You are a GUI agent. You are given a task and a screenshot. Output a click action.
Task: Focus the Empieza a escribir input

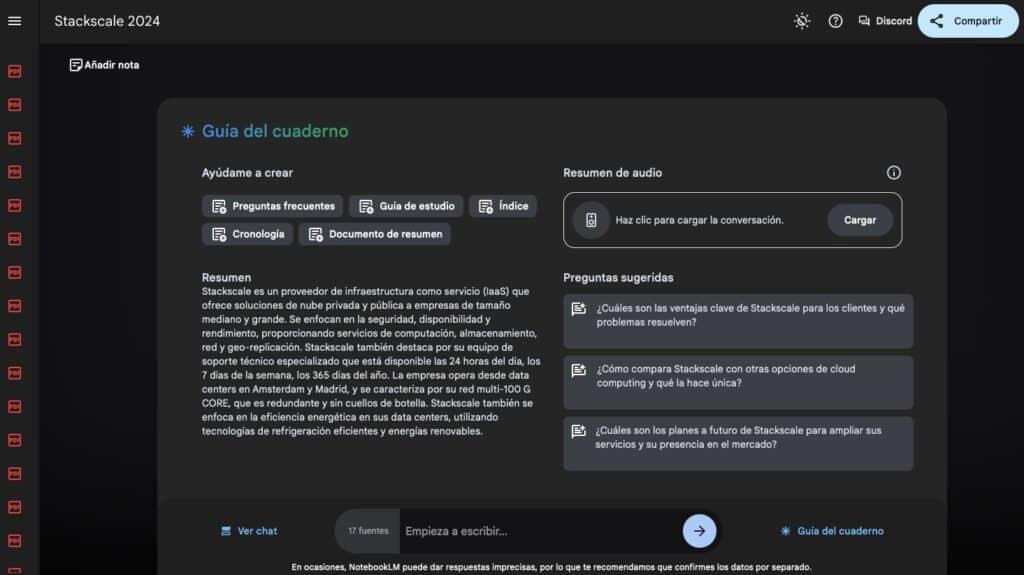(x=541, y=531)
